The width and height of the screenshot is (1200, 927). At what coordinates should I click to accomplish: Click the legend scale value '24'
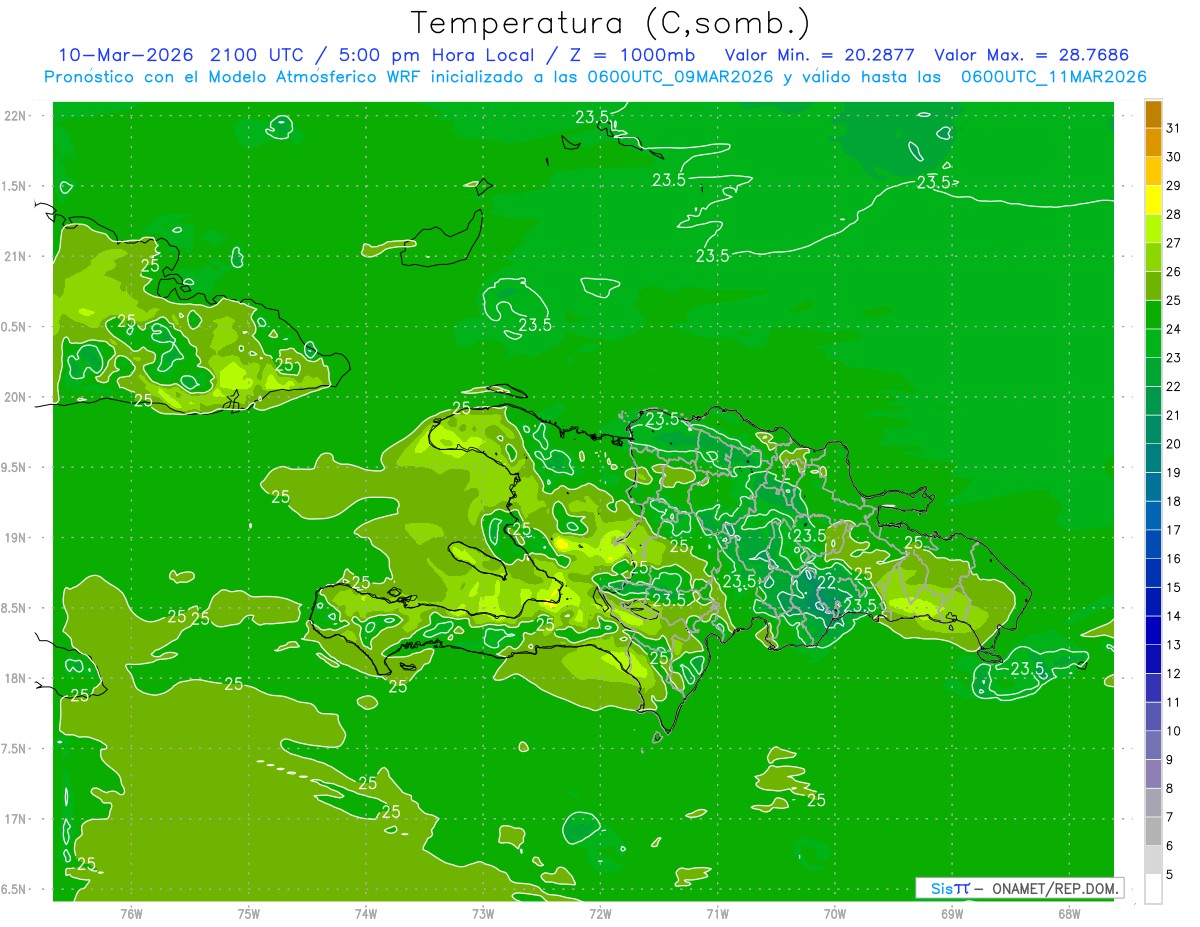[x=1174, y=329]
